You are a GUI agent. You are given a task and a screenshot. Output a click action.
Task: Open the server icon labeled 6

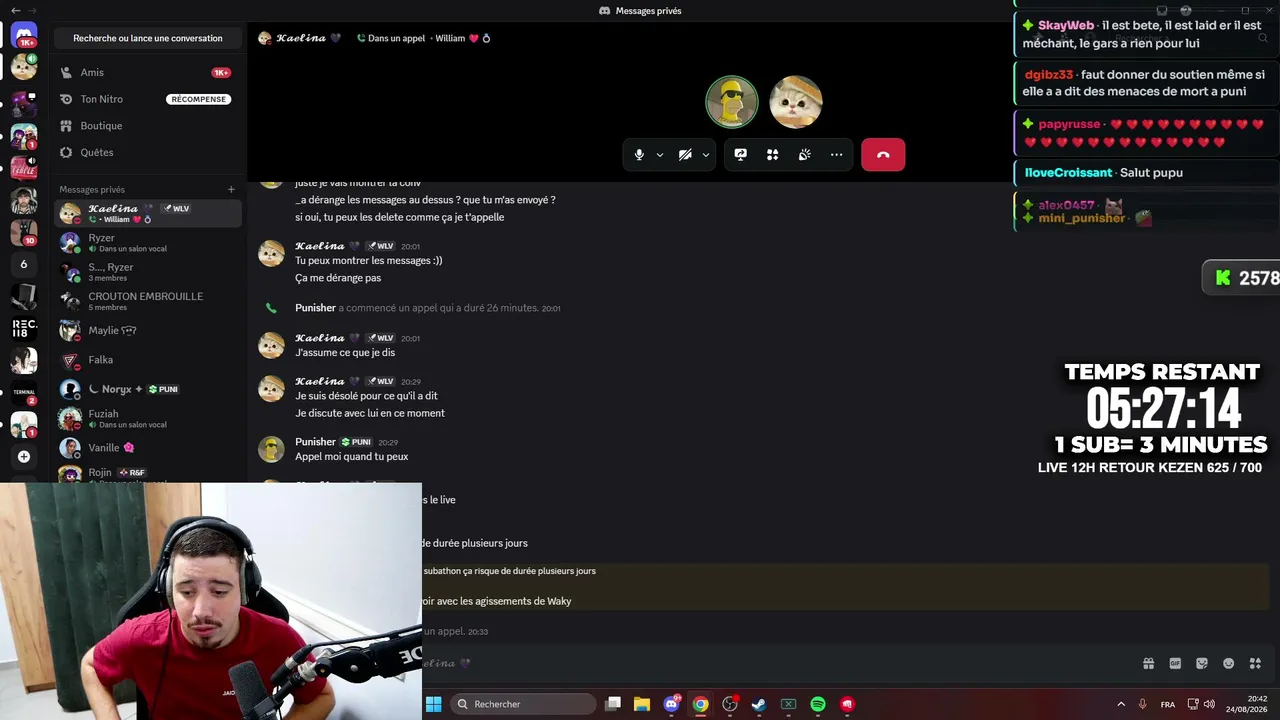coord(24,264)
